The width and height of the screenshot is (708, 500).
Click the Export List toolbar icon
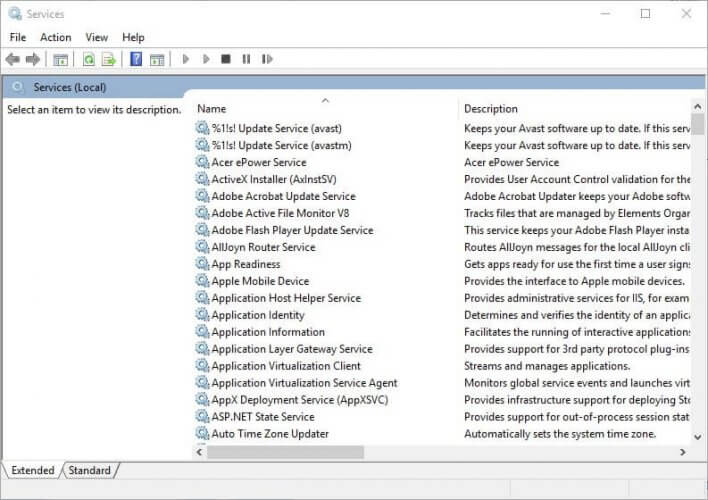(x=109, y=59)
